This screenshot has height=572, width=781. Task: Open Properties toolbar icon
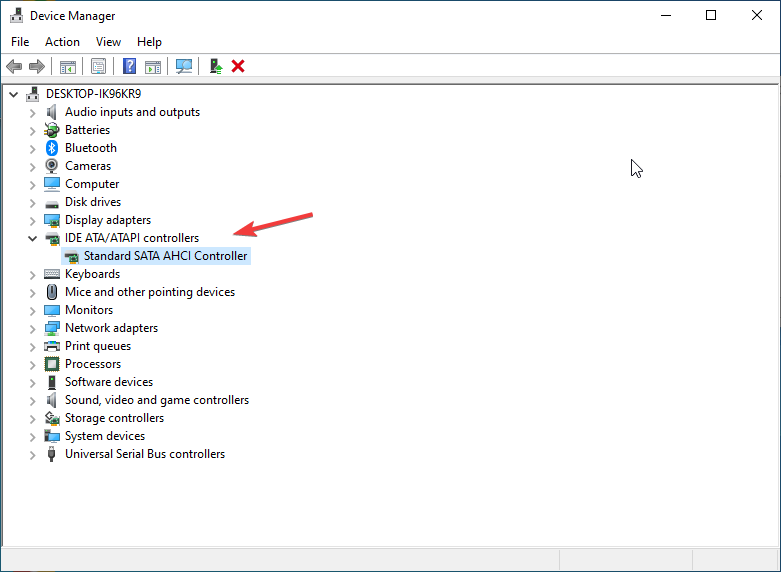(x=98, y=66)
